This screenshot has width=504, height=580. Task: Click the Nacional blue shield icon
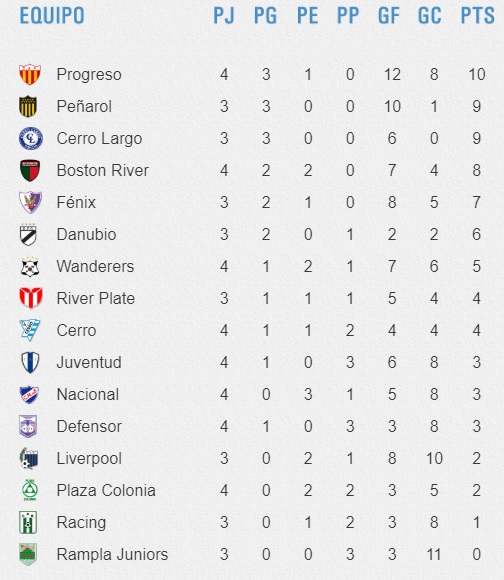(29, 394)
